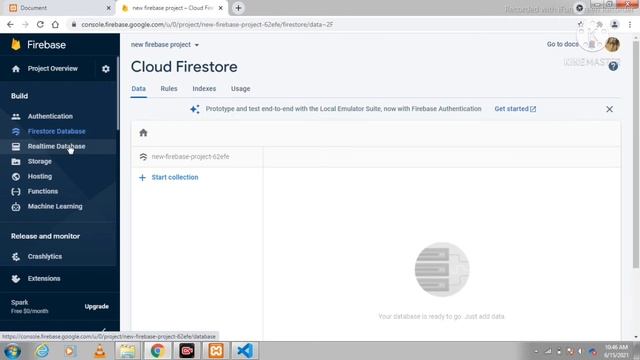Screen dimensions: 640x360
Task: Switch to the Usage tab
Action: click(240, 89)
